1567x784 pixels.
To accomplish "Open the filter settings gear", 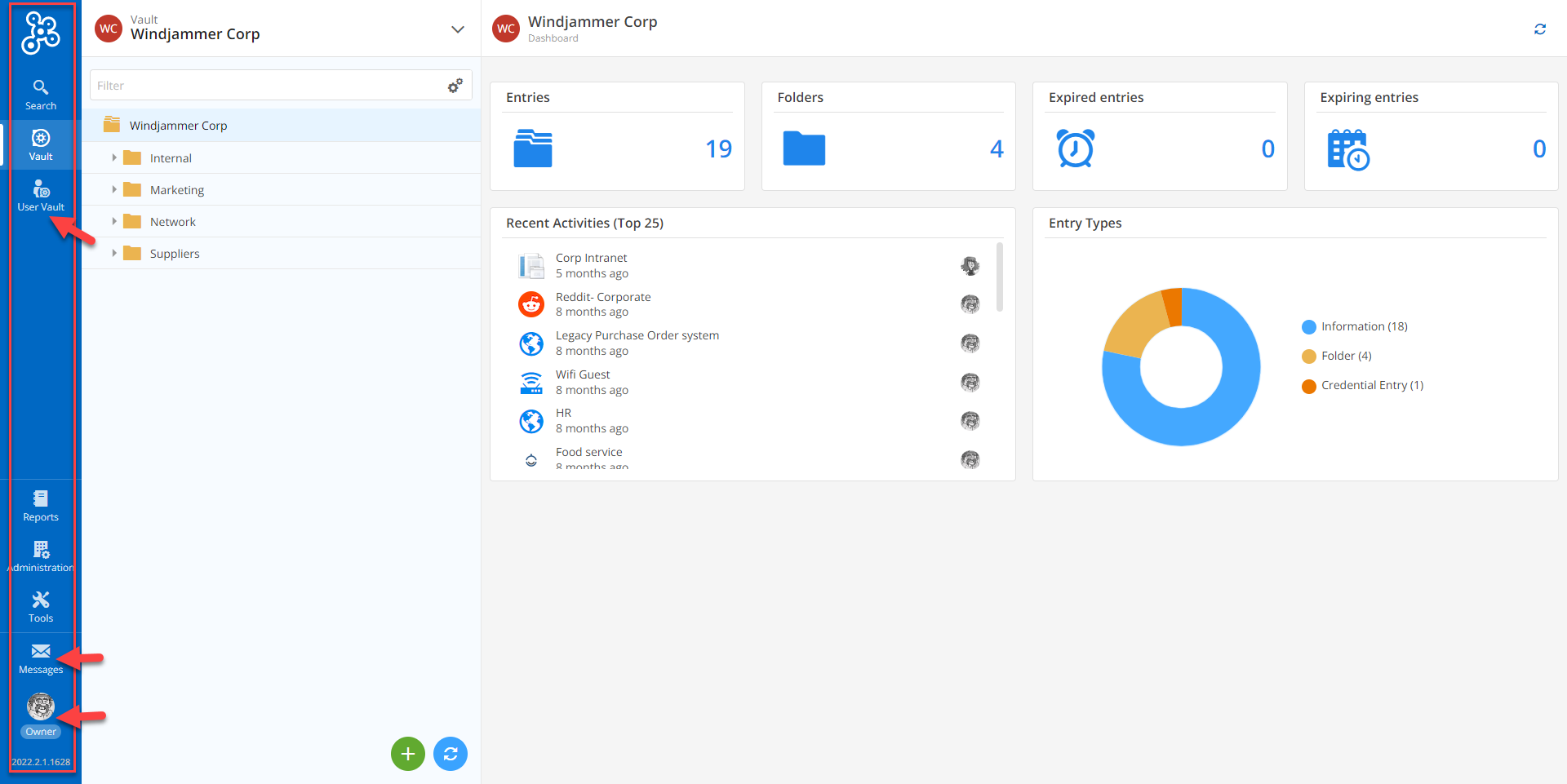I will [x=455, y=85].
